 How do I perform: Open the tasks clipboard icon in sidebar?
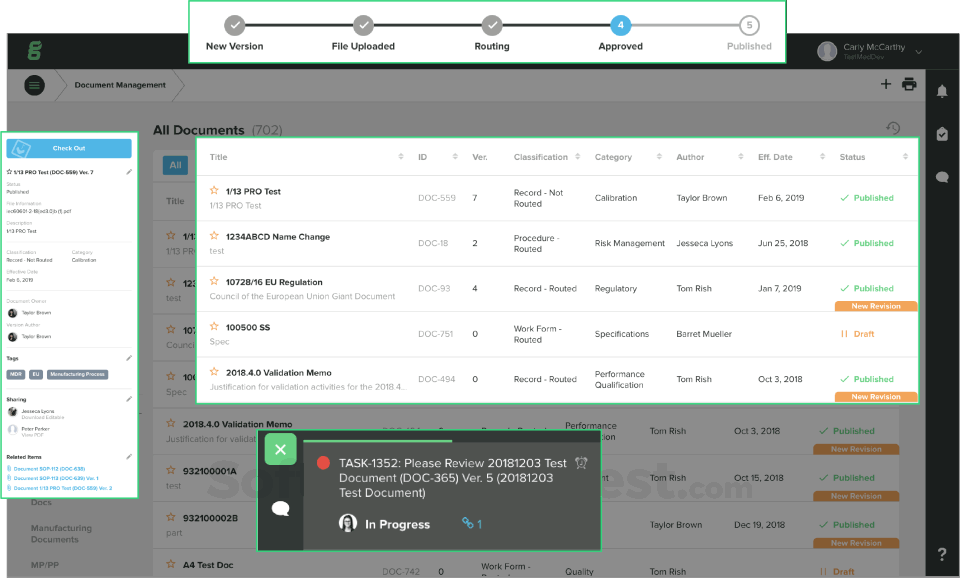coord(942,133)
